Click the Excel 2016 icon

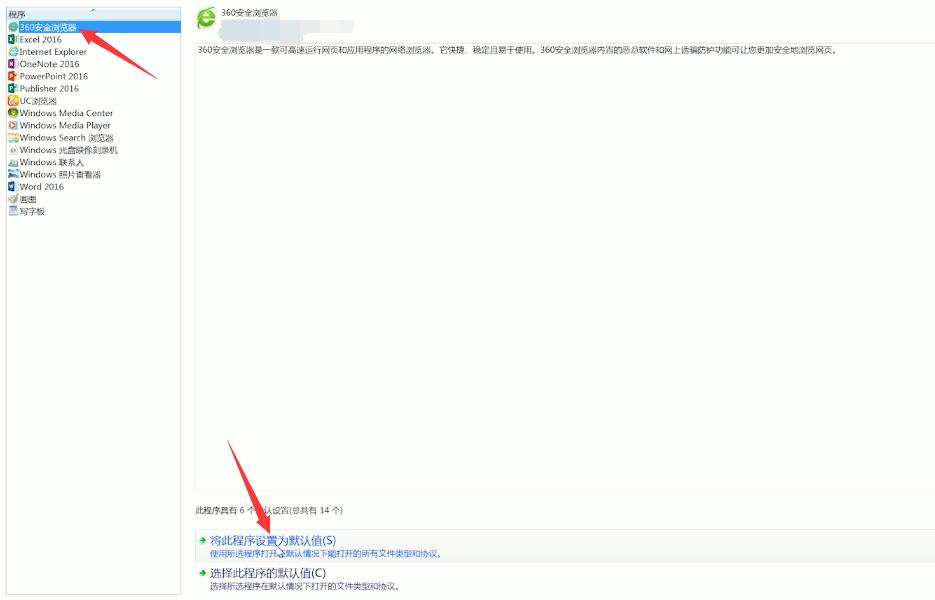click(x=13, y=39)
